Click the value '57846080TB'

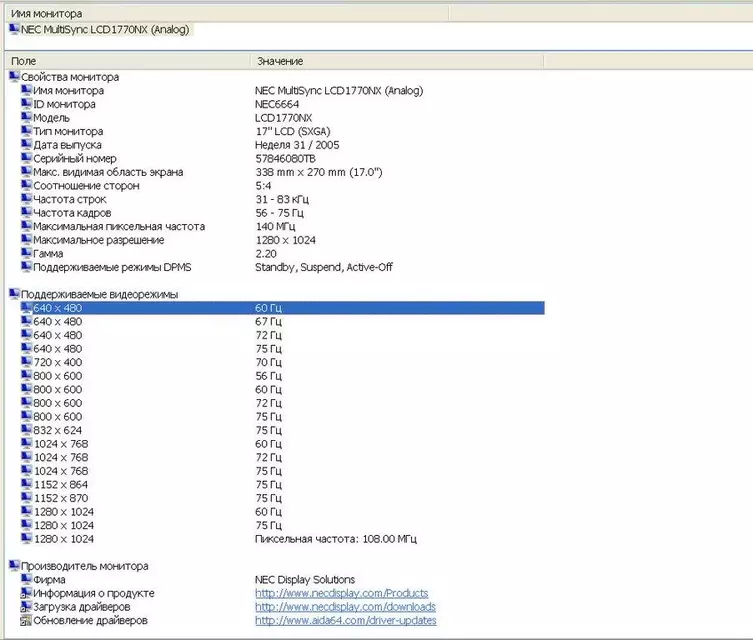pos(285,158)
